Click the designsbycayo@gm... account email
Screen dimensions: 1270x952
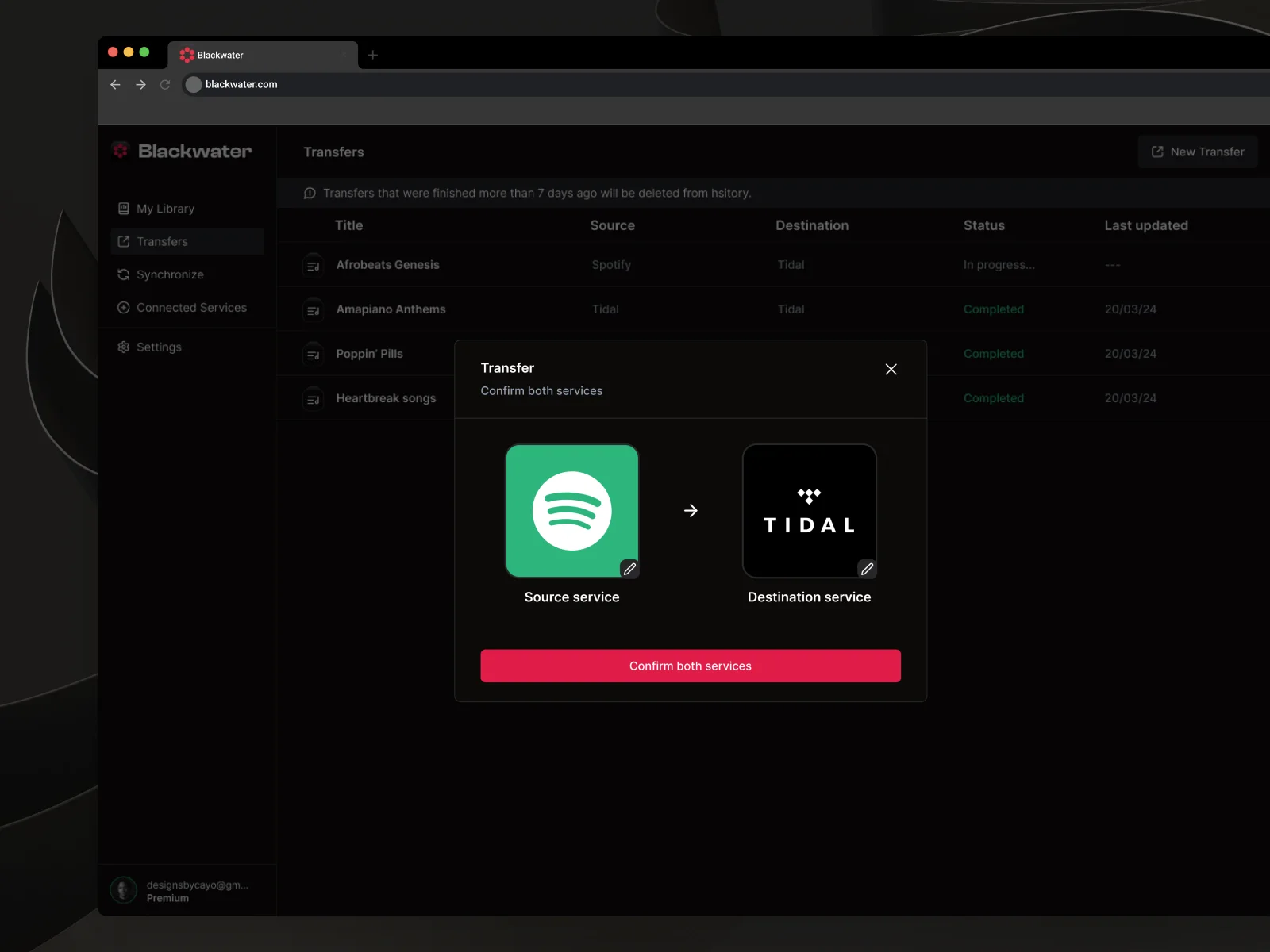[x=198, y=885]
